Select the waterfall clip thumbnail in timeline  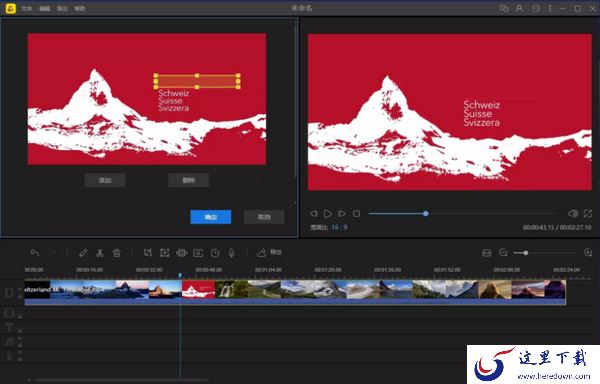point(232,289)
